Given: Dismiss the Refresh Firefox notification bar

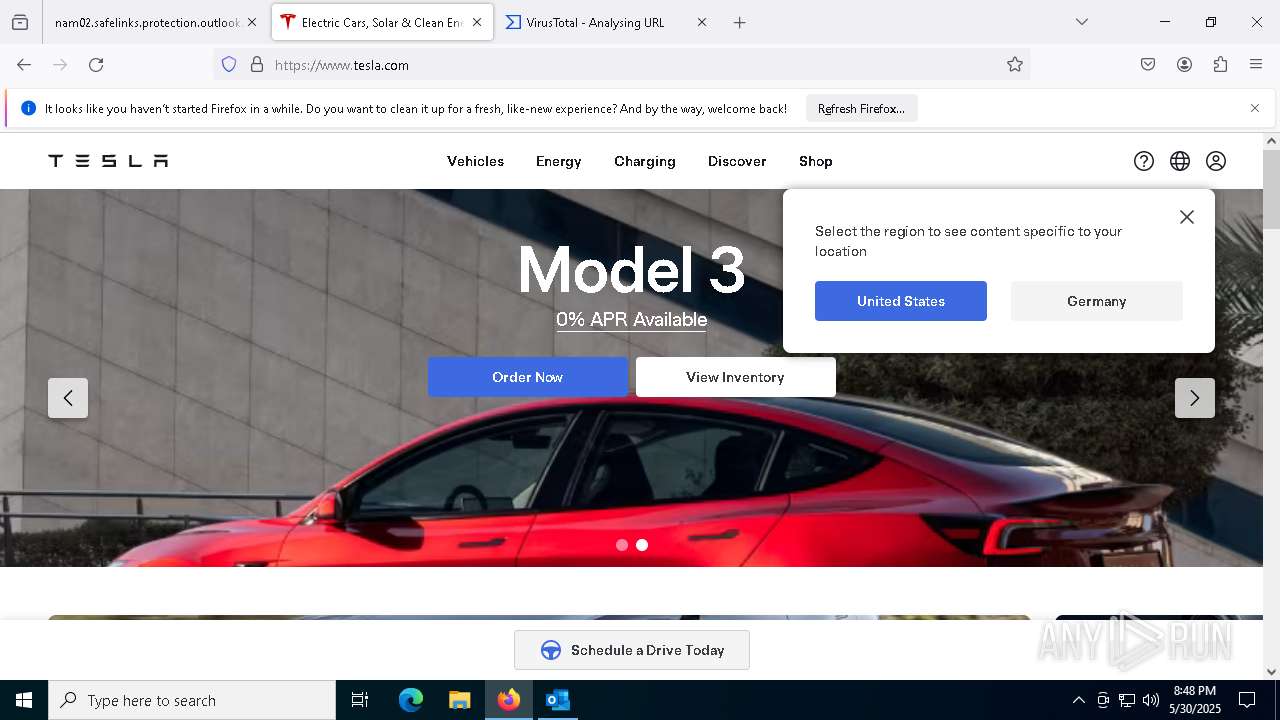Looking at the screenshot, I should (1255, 108).
